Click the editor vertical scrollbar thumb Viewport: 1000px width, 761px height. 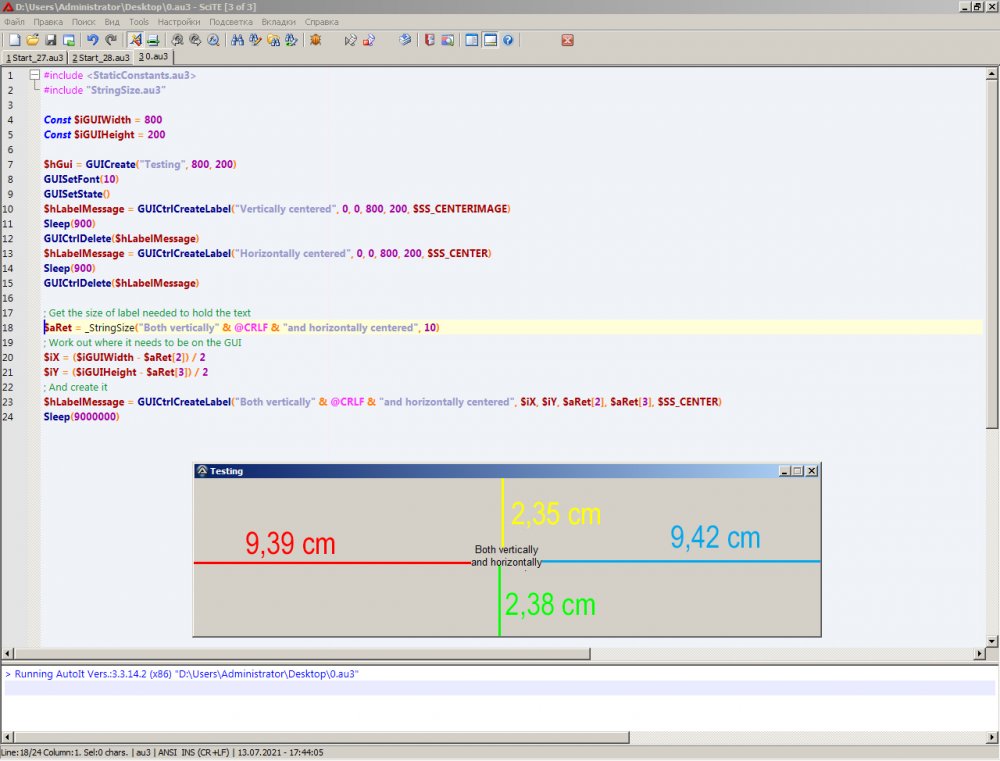tap(992, 253)
